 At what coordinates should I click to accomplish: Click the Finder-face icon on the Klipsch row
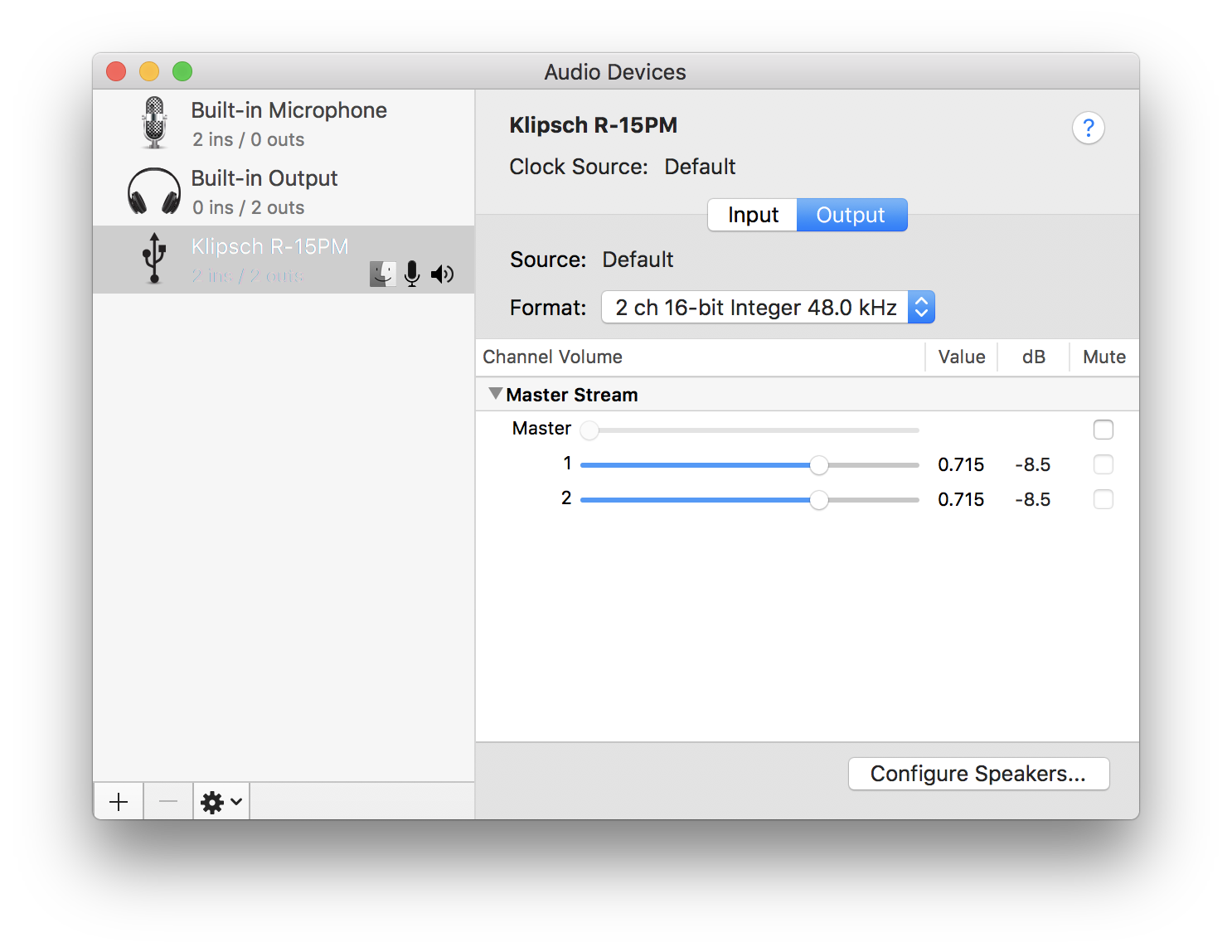point(382,274)
